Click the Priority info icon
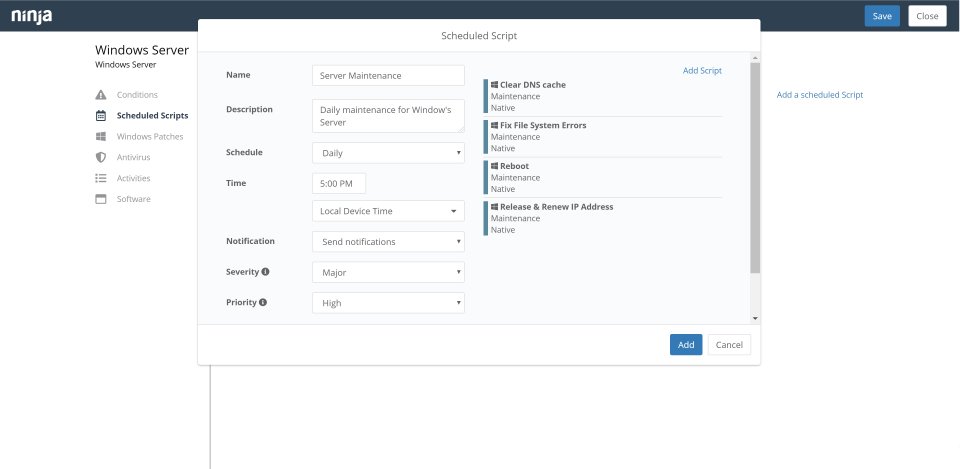The height and width of the screenshot is (469, 960). pos(263,302)
